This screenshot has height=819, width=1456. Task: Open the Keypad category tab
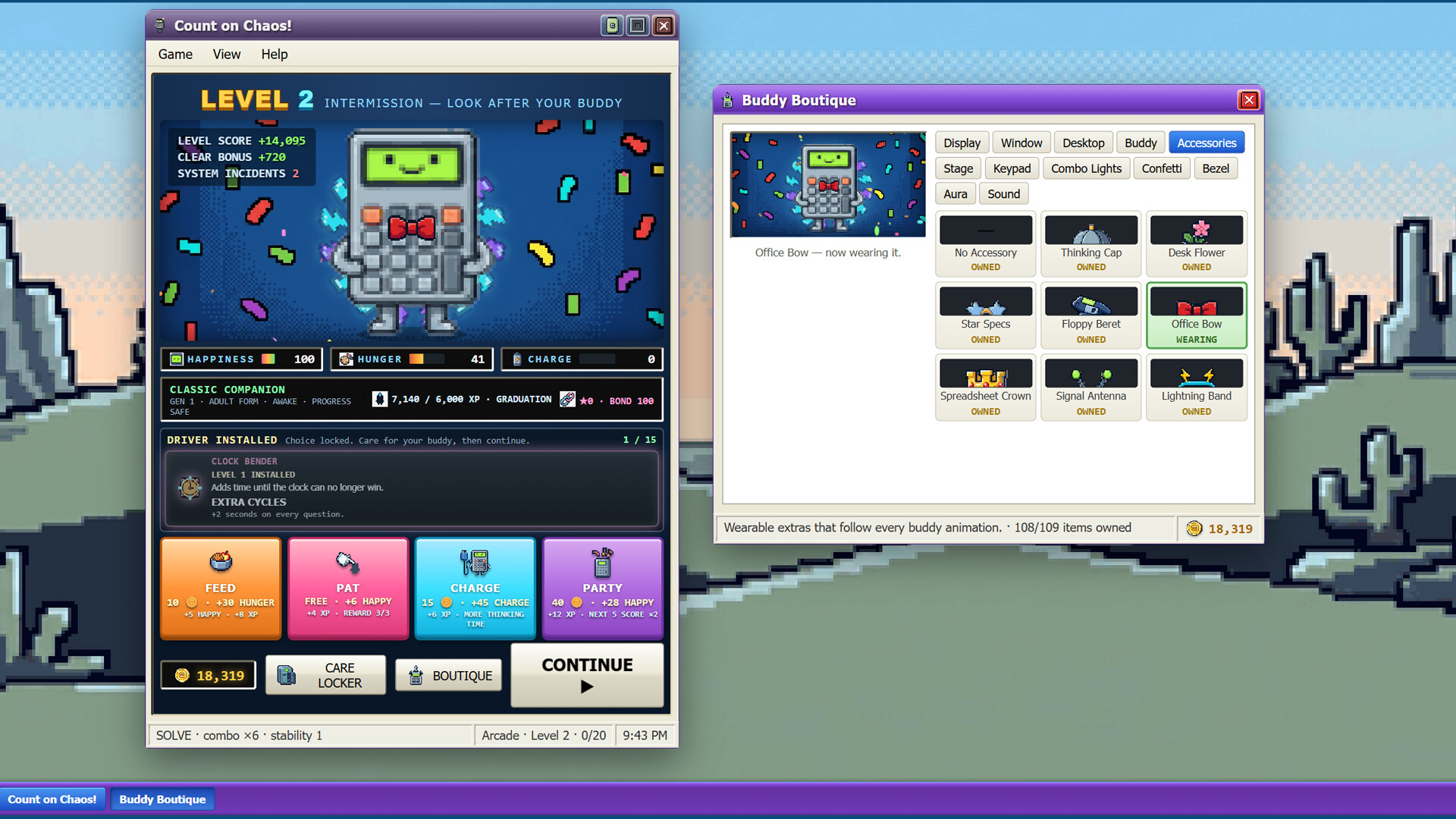(1012, 168)
